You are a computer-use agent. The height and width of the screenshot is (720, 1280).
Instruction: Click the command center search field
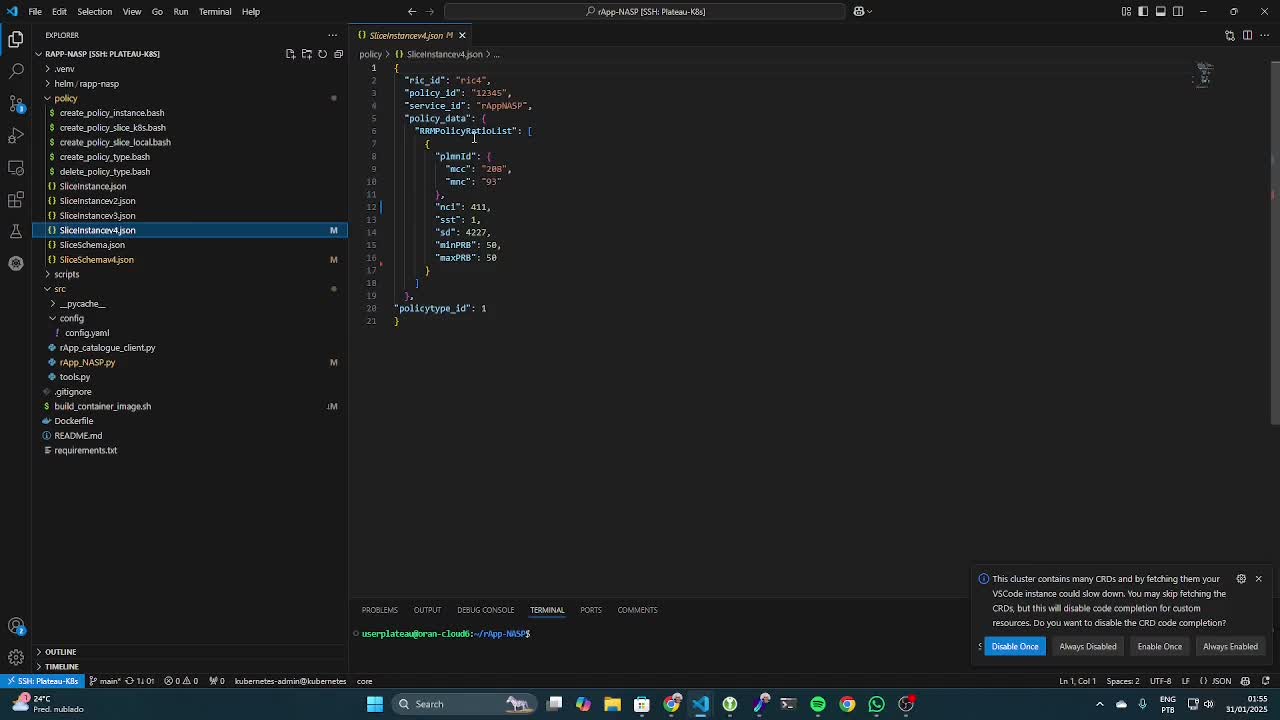[x=645, y=11]
